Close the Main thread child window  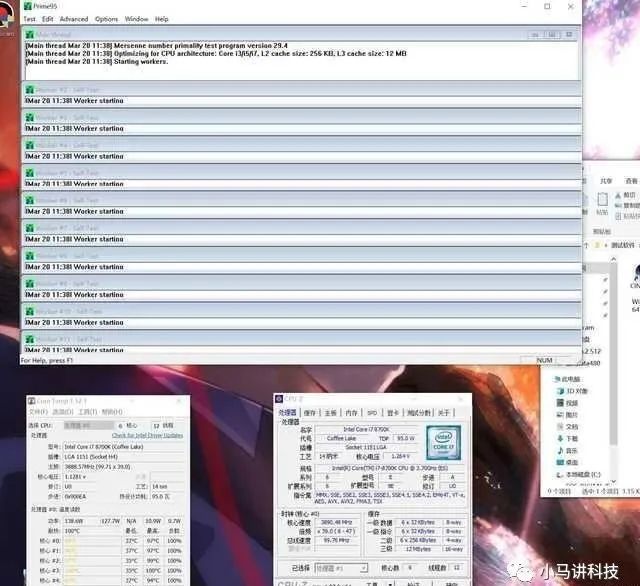click(569, 35)
